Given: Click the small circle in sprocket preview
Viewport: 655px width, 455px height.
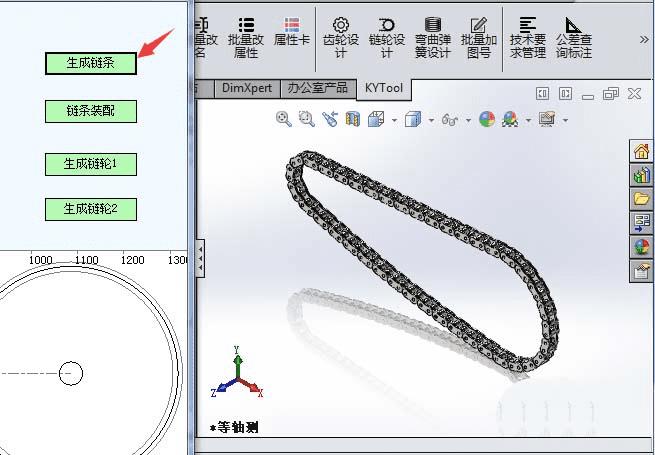Looking at the screenshot, I should pos(71,373).
